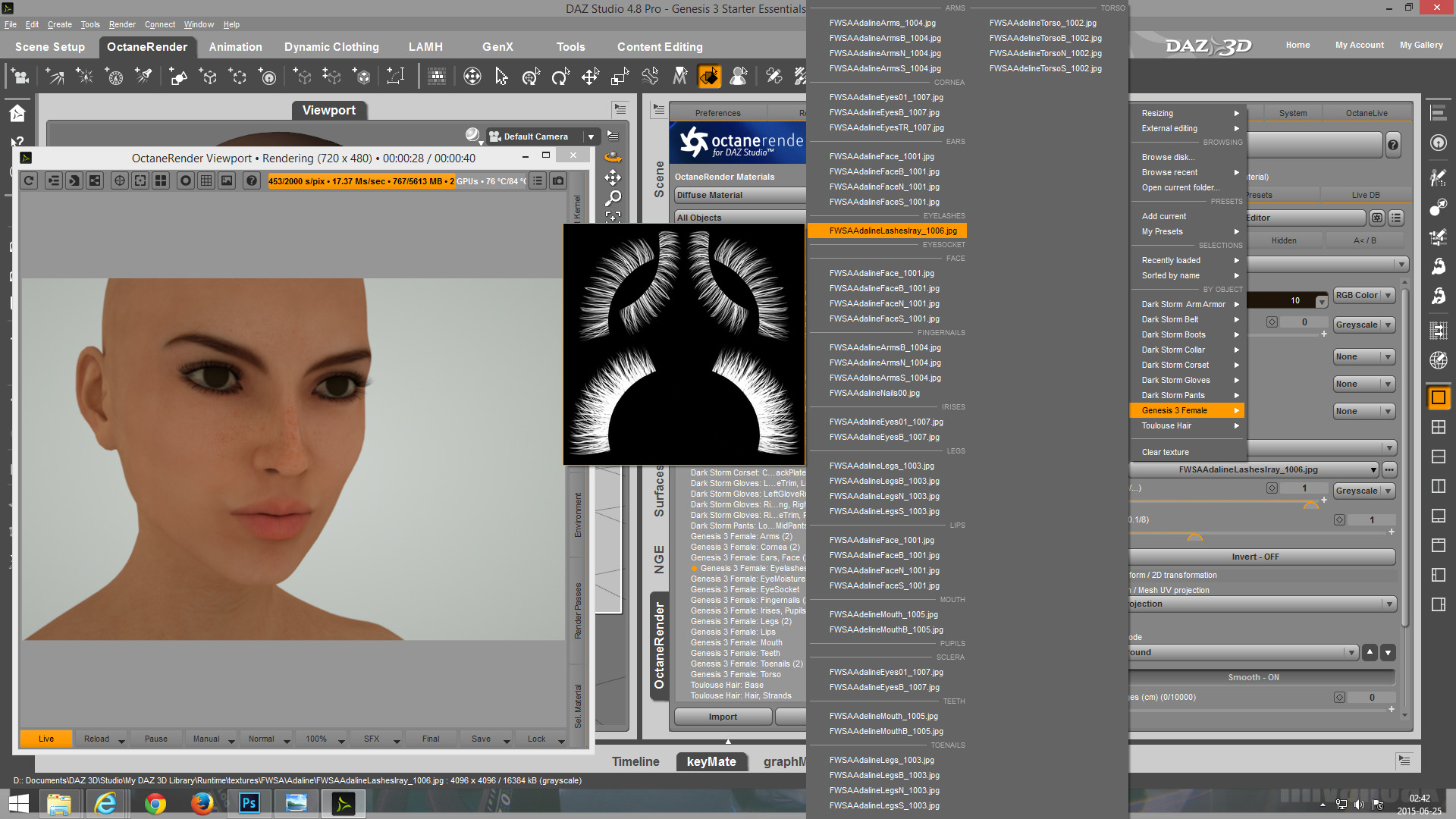Select the Universal manipulator tool icon
The image size is (1456, 819).
pyautogui.click(x=532, y=76)
